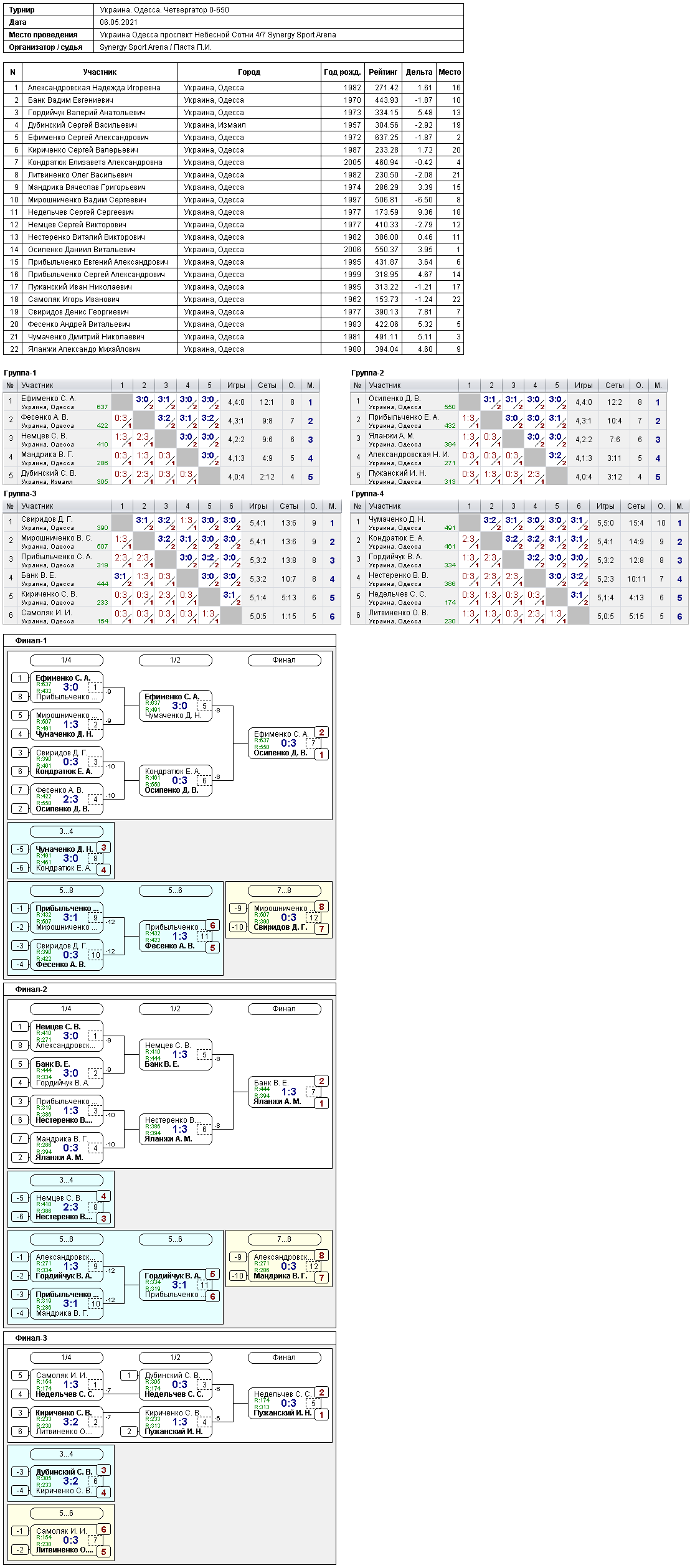Click city cell 'Украина, Измаил' in participants table
Viewport: 695px width, 1568px height.
pyautogui.click(x=215, y=125)
